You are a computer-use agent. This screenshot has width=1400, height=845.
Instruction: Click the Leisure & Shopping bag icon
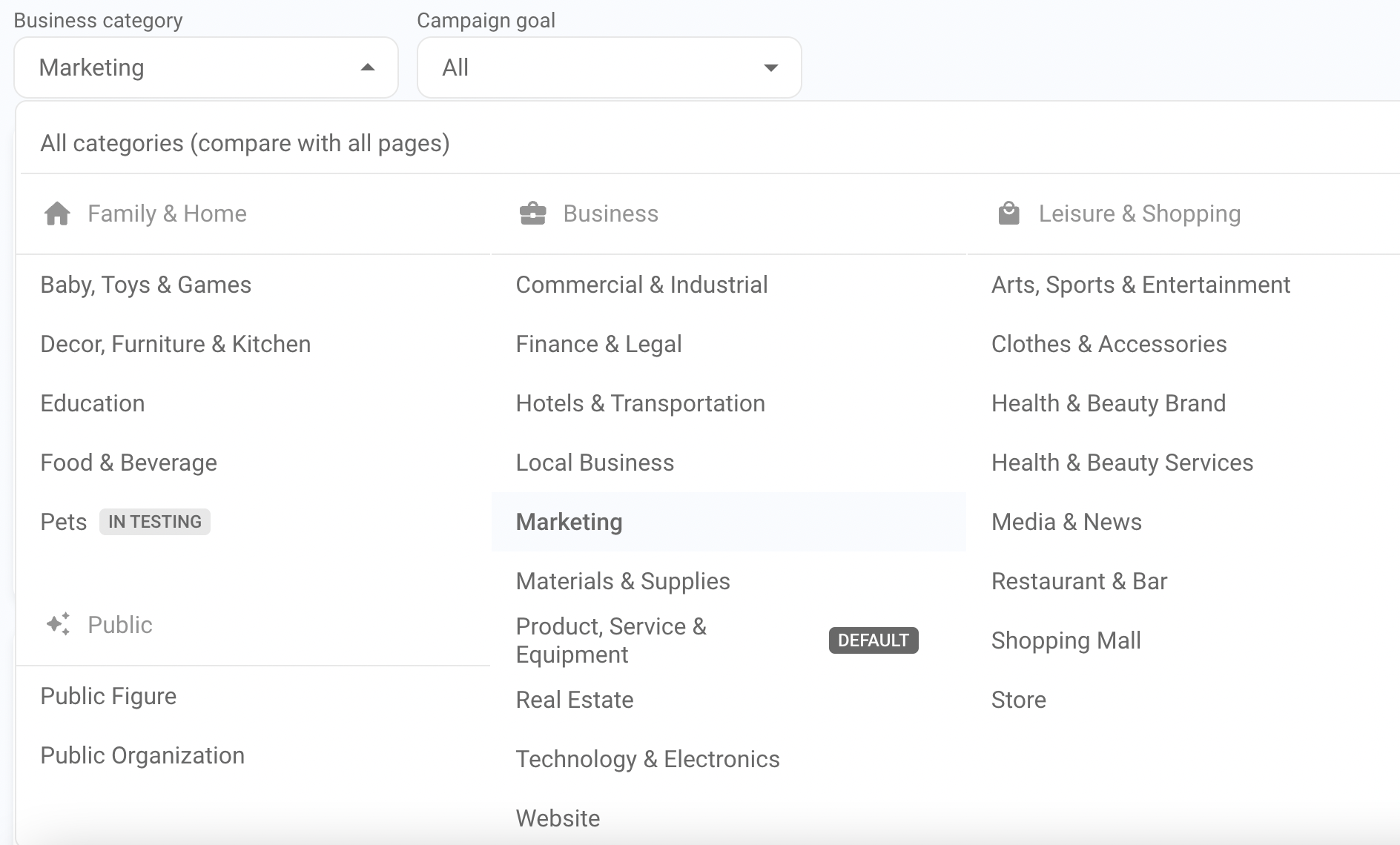(1008, 213)
